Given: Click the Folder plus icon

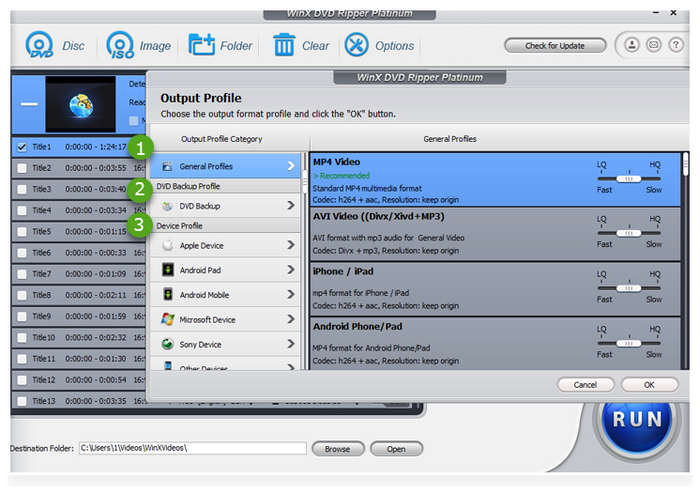Looking at the screenshot, I should [201, 45].
